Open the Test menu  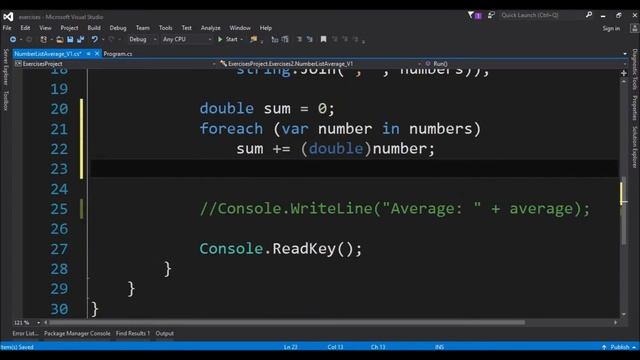pos(187,28)
